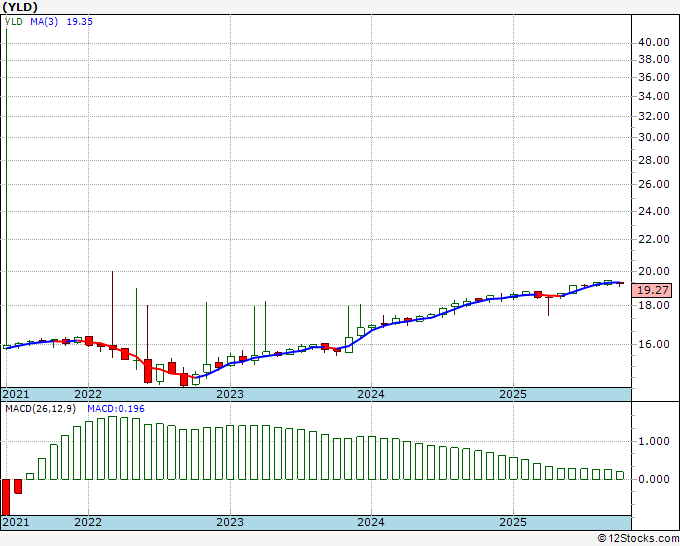
Task: Click the 2023 label on MACD timeline
Action: 230,522
